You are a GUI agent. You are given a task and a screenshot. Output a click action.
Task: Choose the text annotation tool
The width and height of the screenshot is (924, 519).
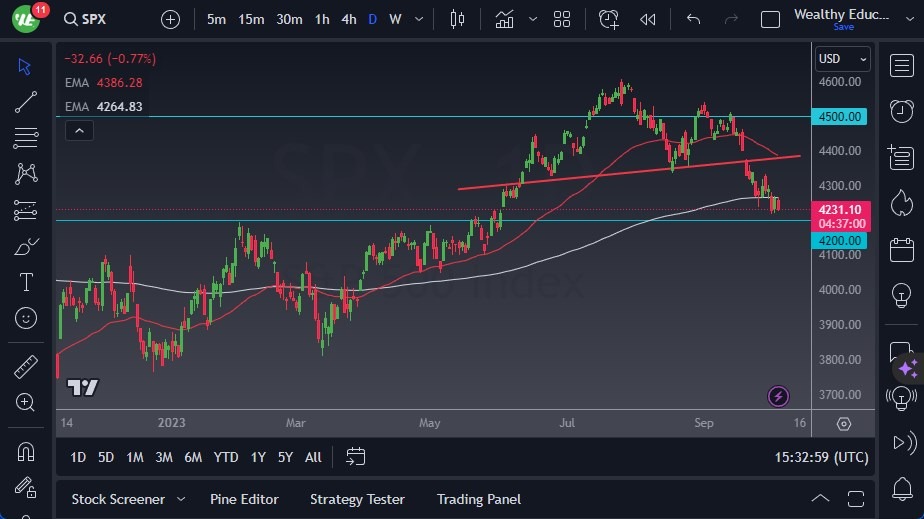[x=26, y=282]
